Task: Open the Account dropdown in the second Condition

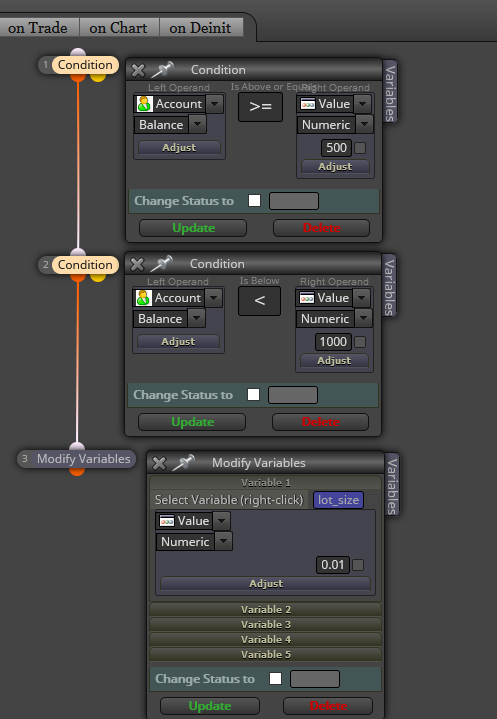Action: 214,298
